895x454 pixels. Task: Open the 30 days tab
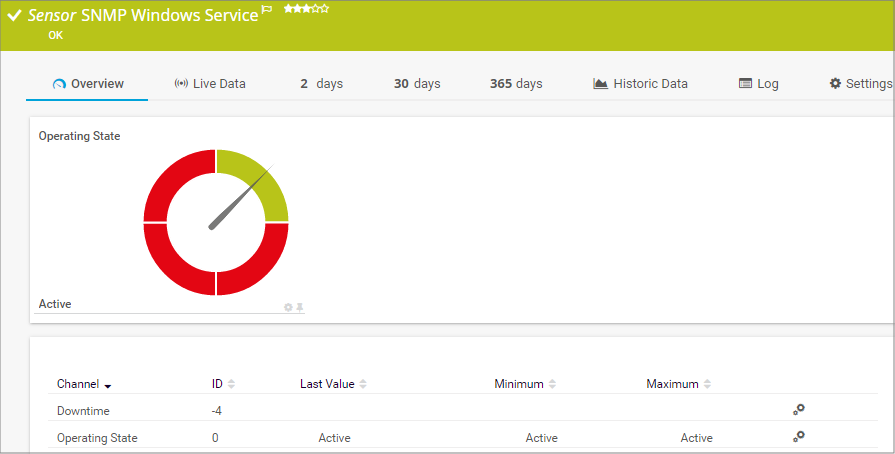[417, 84]
